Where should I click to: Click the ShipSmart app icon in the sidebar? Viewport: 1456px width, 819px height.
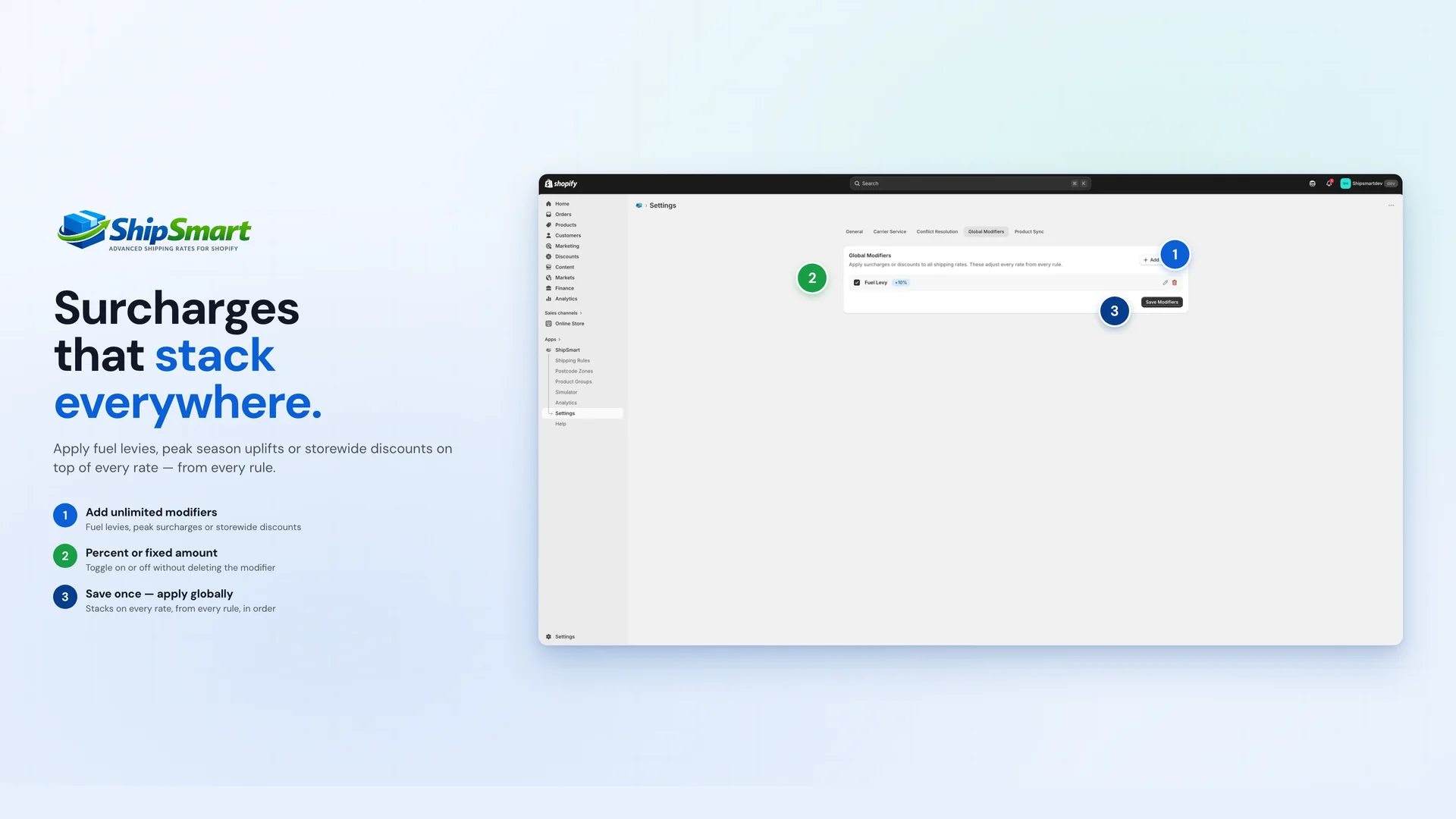pyautogui.click(x=548, y=350)
